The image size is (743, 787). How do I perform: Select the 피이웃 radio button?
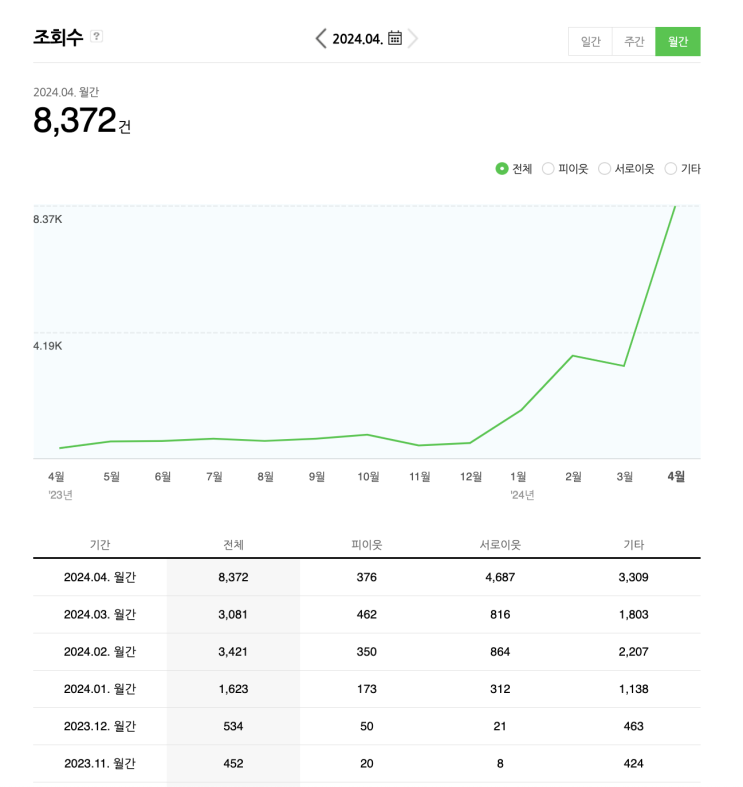point(548,169)
